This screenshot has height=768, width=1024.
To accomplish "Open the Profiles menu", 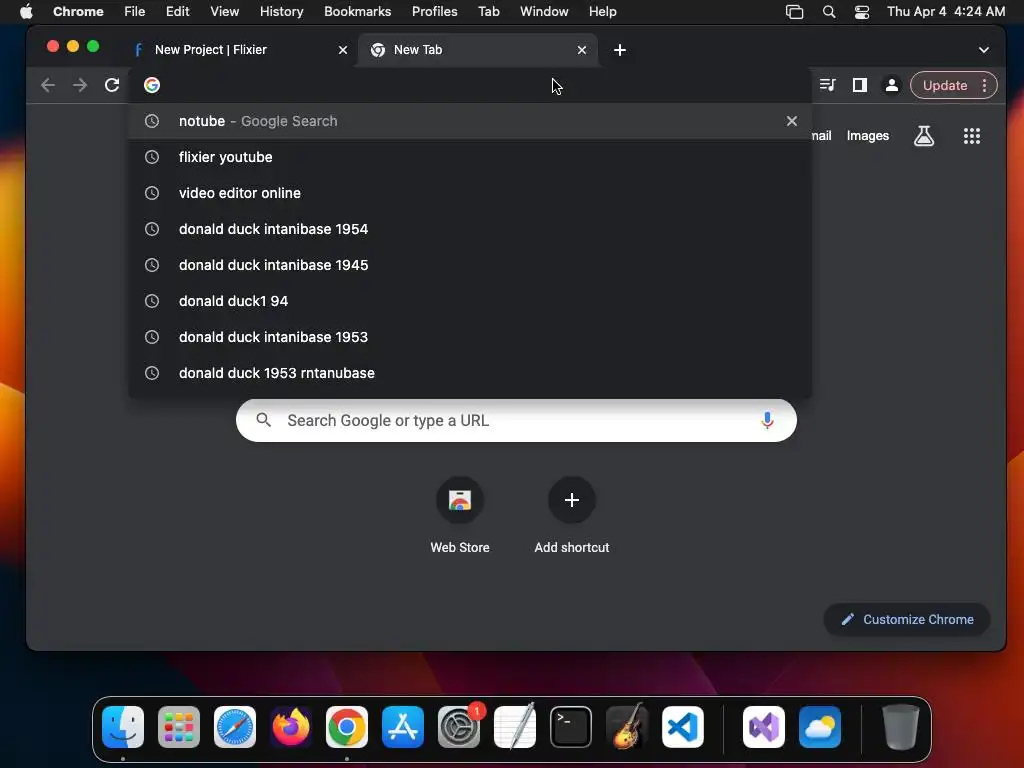I will click(434, 11).
